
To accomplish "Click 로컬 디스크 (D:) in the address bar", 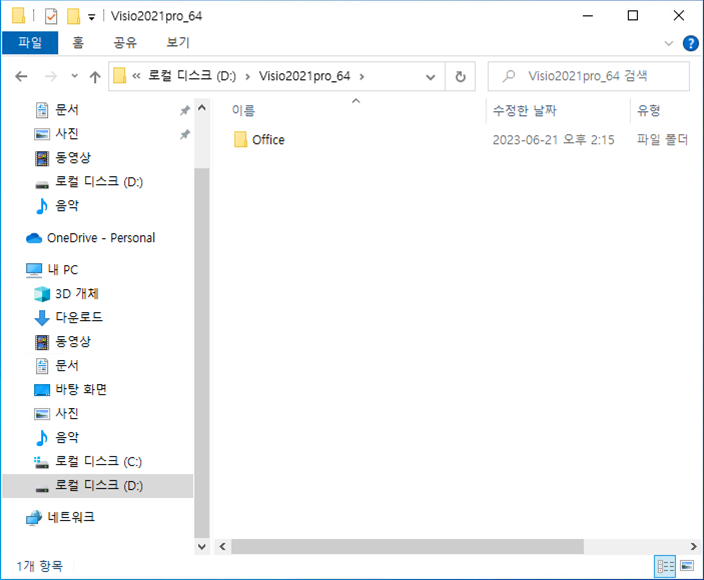I will click(192, 76).
